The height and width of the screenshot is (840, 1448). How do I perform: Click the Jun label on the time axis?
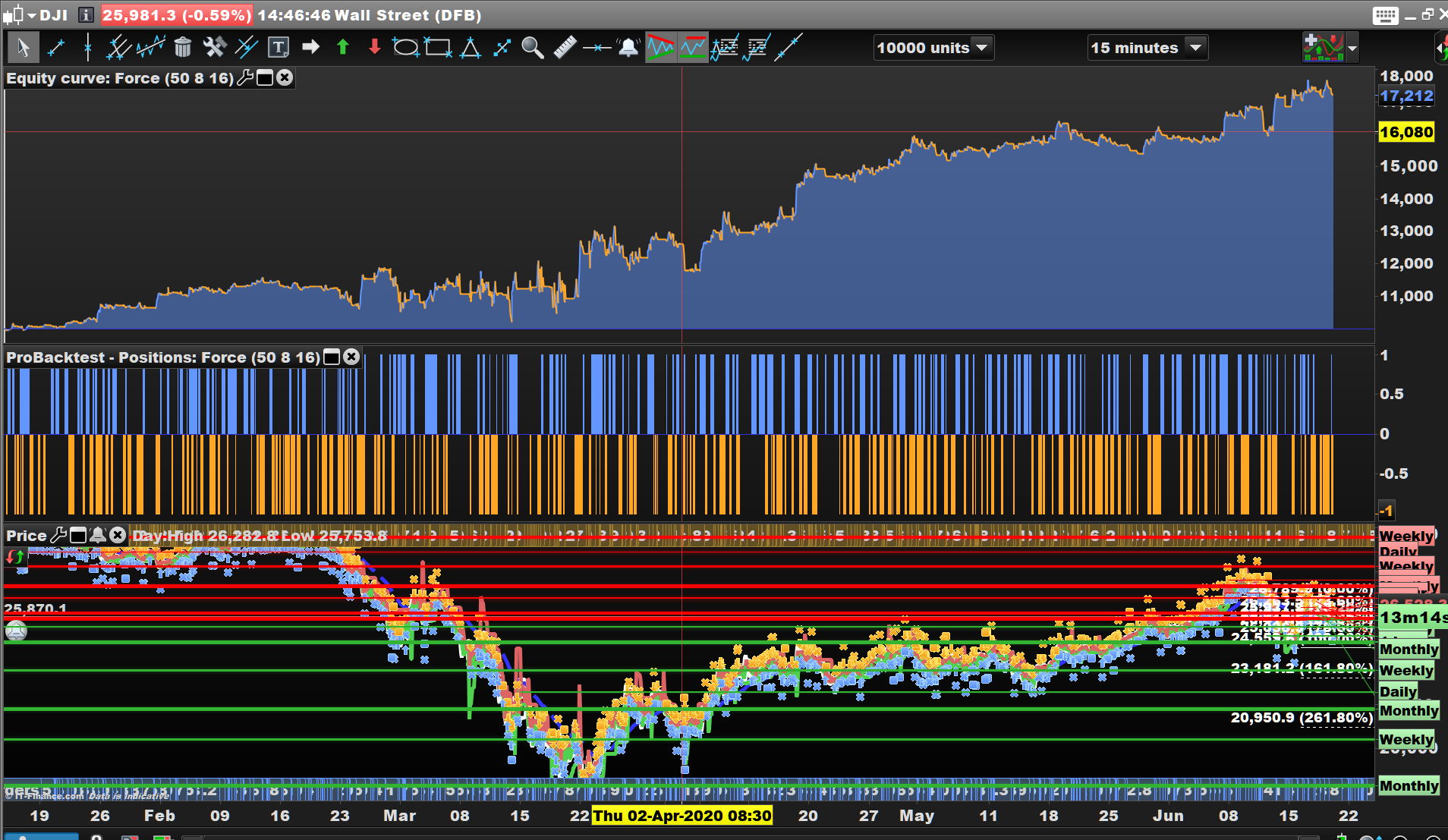click(1168, 816)
